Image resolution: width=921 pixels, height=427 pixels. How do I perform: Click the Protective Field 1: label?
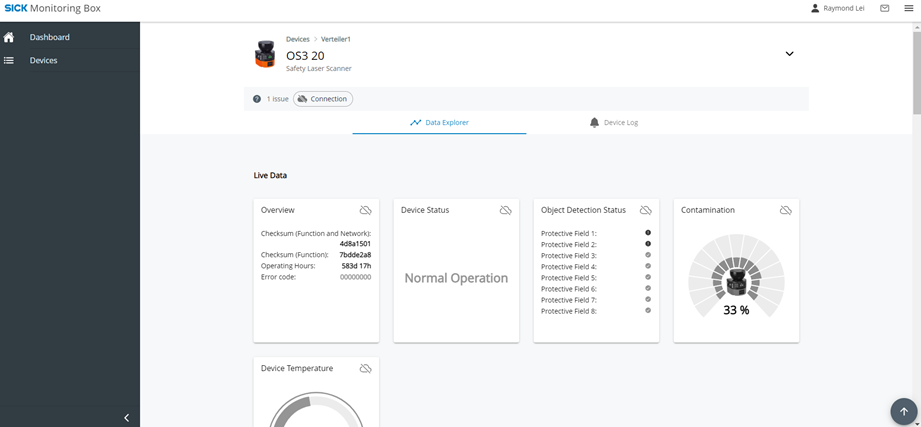(569, 233)
